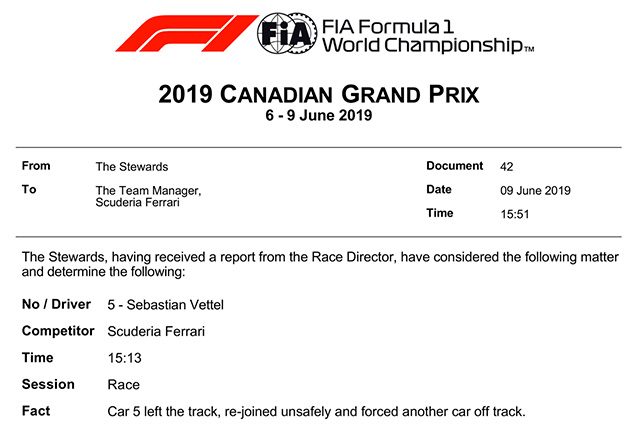Click the Session value Race
The image size is (644, 428).
coord(123,385)
